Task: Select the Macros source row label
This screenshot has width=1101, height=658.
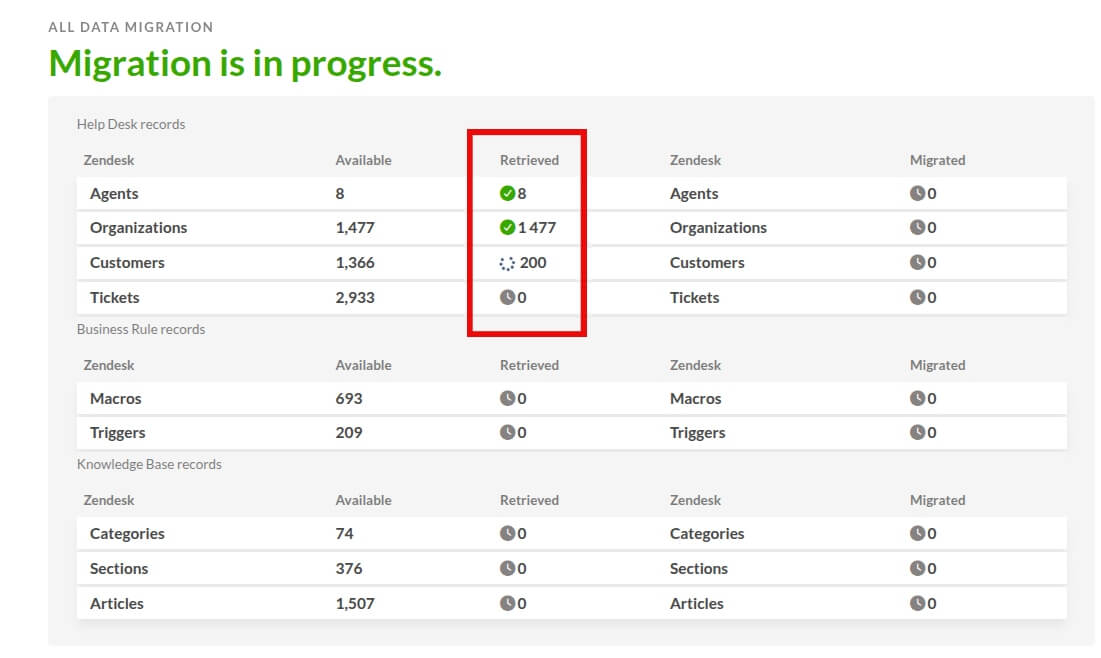Action: pos(115,398)
